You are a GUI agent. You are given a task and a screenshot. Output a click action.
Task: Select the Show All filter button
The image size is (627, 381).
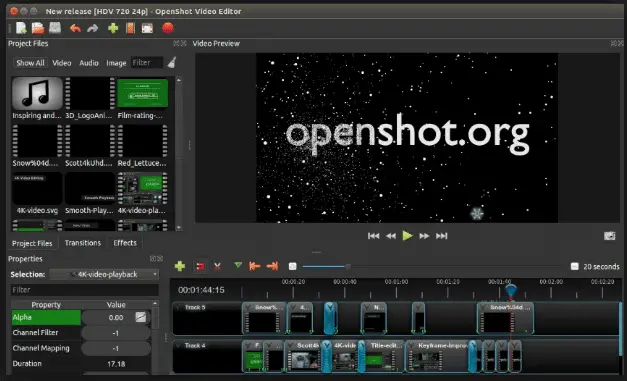point(30,63)
